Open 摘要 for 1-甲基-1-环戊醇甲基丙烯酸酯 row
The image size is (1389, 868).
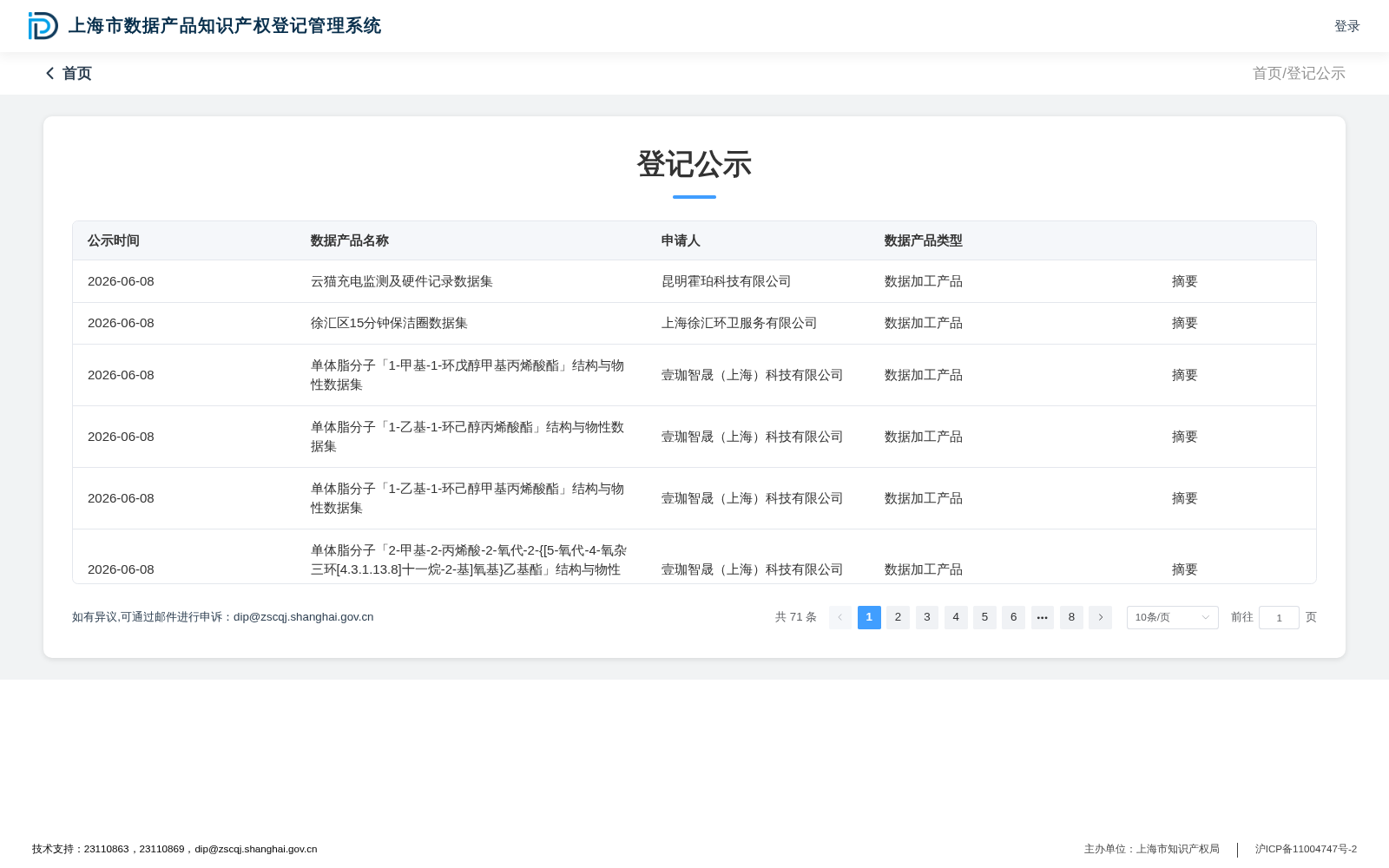pos(1184,375)
